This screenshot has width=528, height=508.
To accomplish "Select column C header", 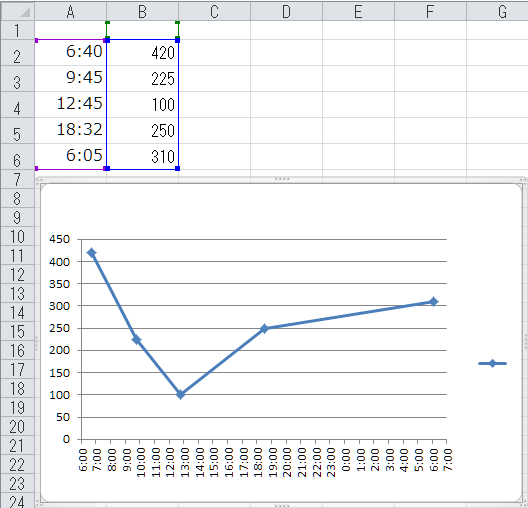I will click(x=214, y=11).
